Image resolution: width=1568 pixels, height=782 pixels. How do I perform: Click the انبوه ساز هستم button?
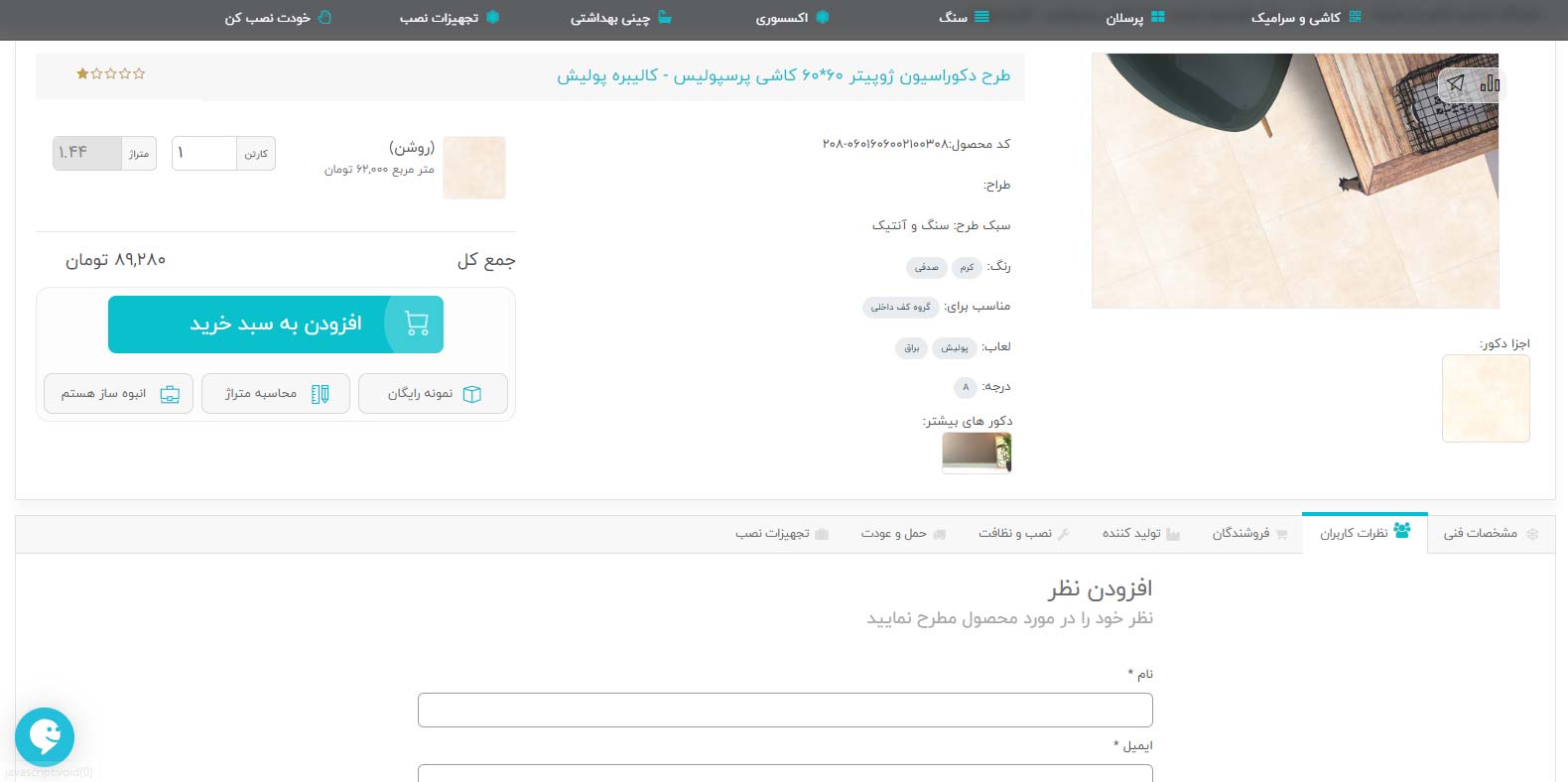(118, 394)
